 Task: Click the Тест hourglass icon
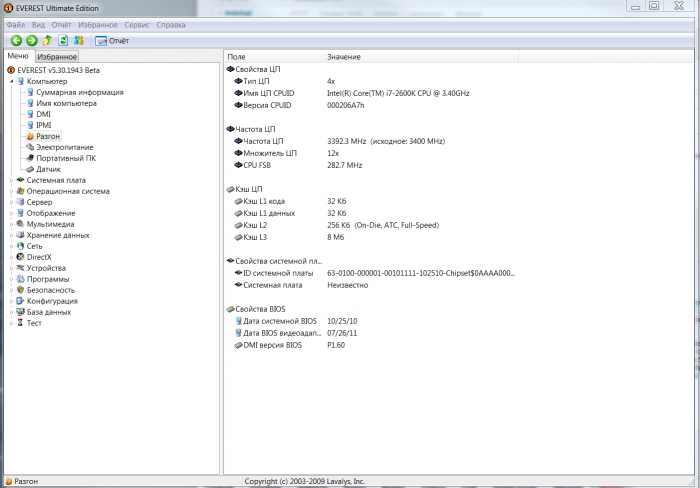click(x=20, y=323)
